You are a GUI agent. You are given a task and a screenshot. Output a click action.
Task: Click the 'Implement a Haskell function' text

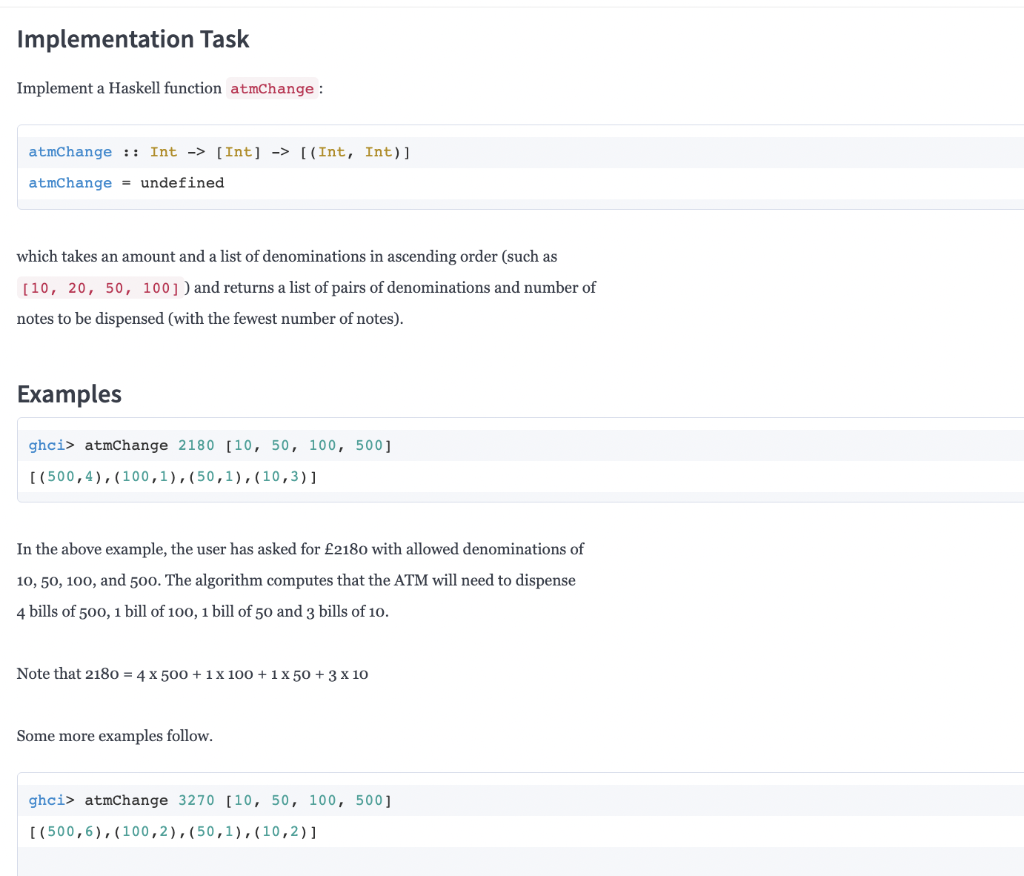119,88
